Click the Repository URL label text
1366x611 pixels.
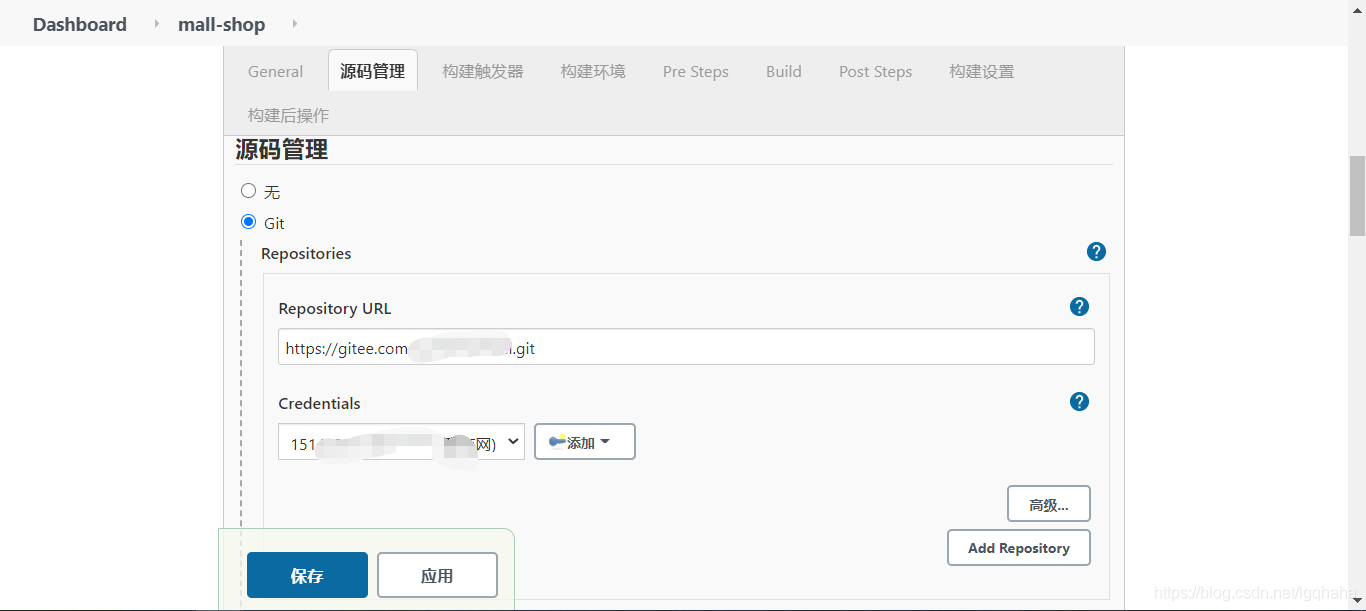pos(335,308)
